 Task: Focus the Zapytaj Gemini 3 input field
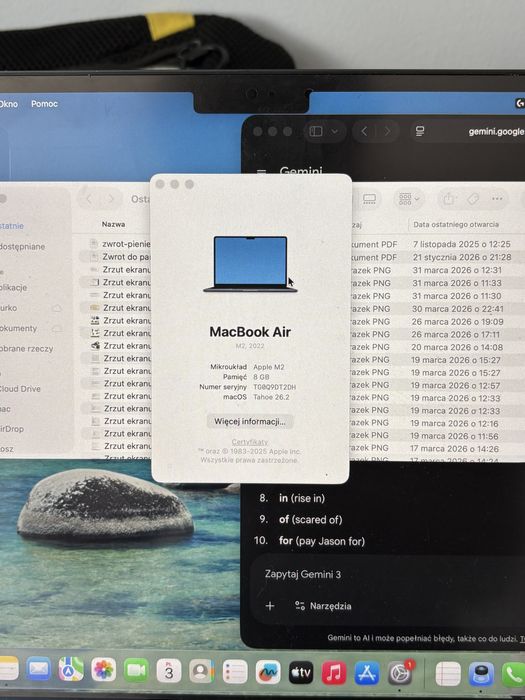click(303, 574)
